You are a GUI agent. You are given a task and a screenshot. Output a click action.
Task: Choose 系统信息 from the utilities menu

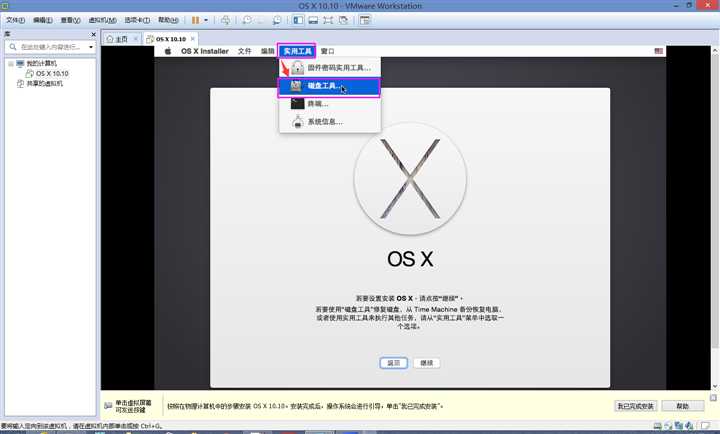pyautogui.click(x=330, y=122)
